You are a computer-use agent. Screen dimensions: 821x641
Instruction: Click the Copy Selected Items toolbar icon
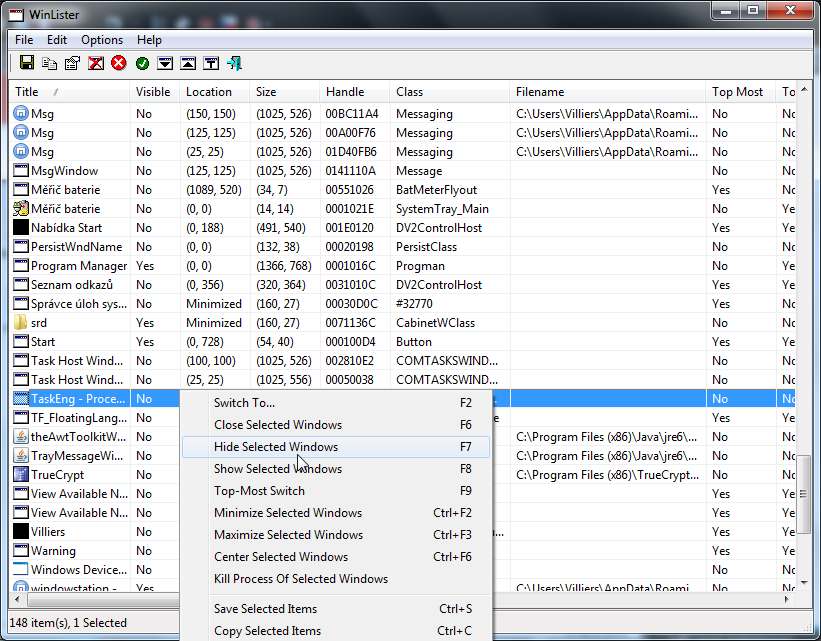50,63
